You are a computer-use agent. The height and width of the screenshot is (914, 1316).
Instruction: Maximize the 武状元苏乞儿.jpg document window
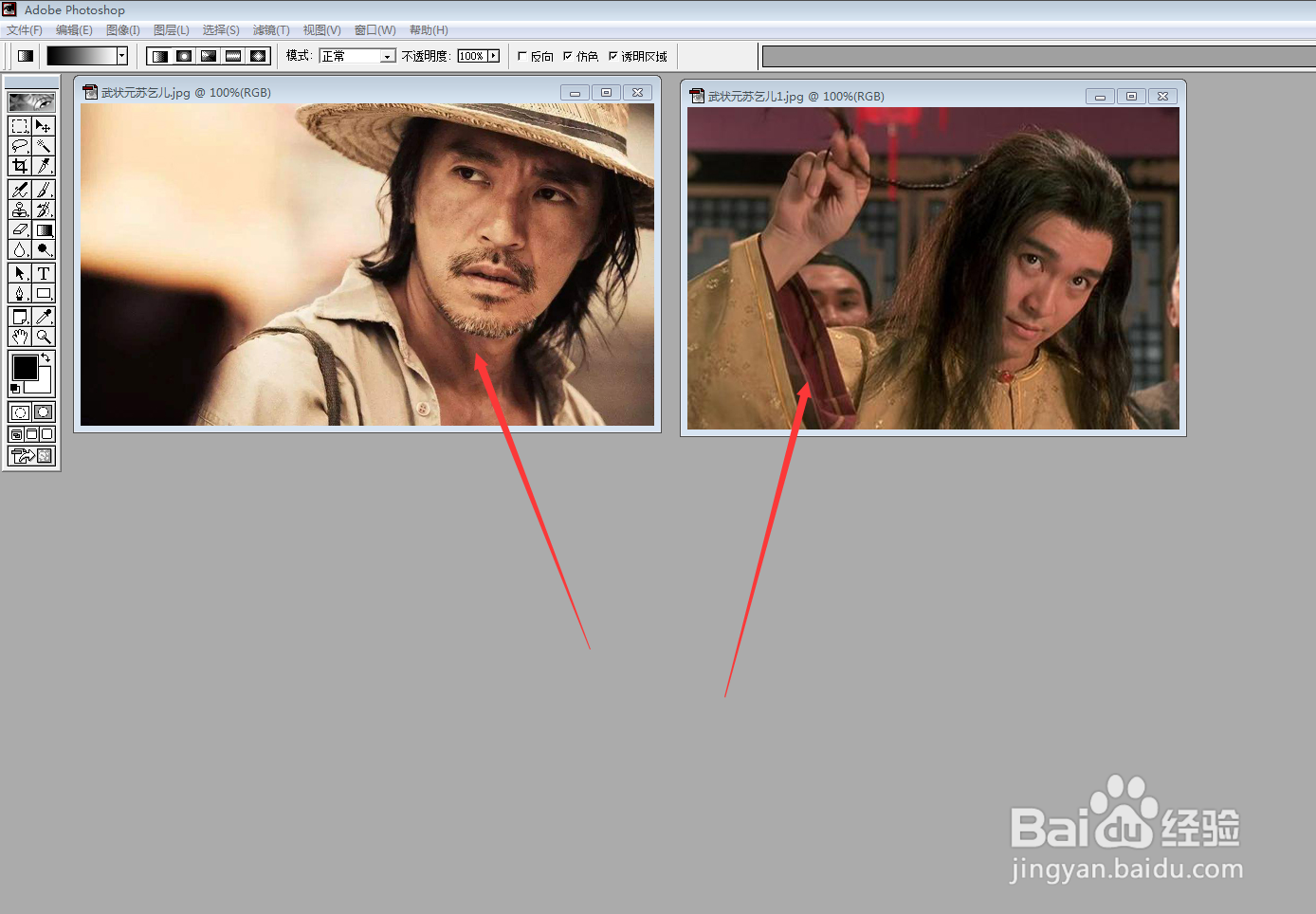(606, 93)
